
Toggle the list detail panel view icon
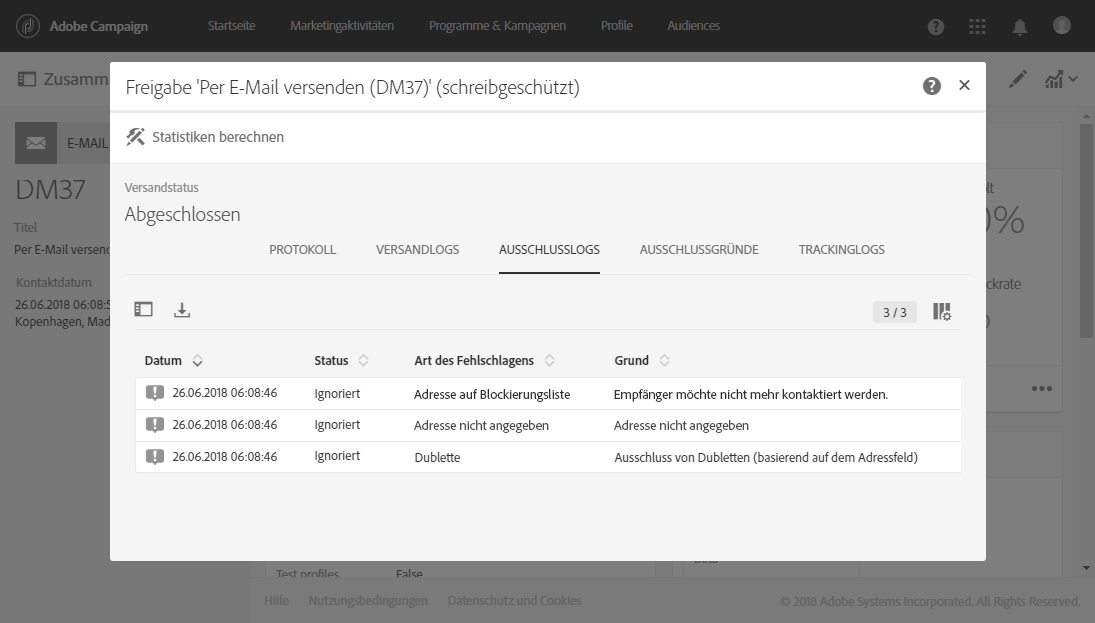click(144, 310)
